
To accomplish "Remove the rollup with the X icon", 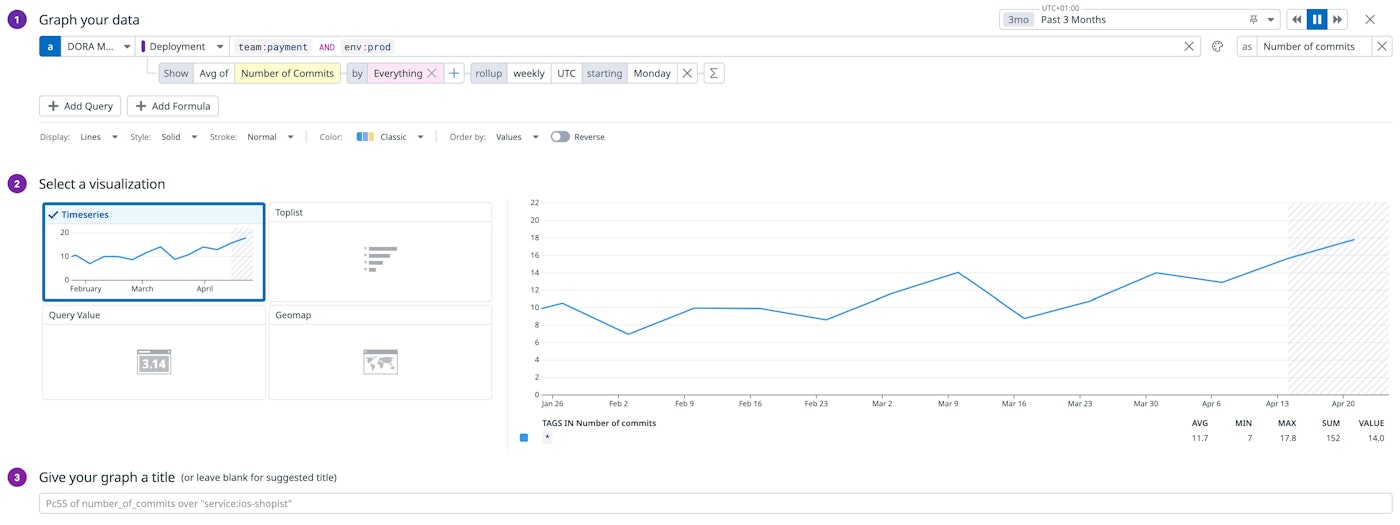I will click(687, 73).
